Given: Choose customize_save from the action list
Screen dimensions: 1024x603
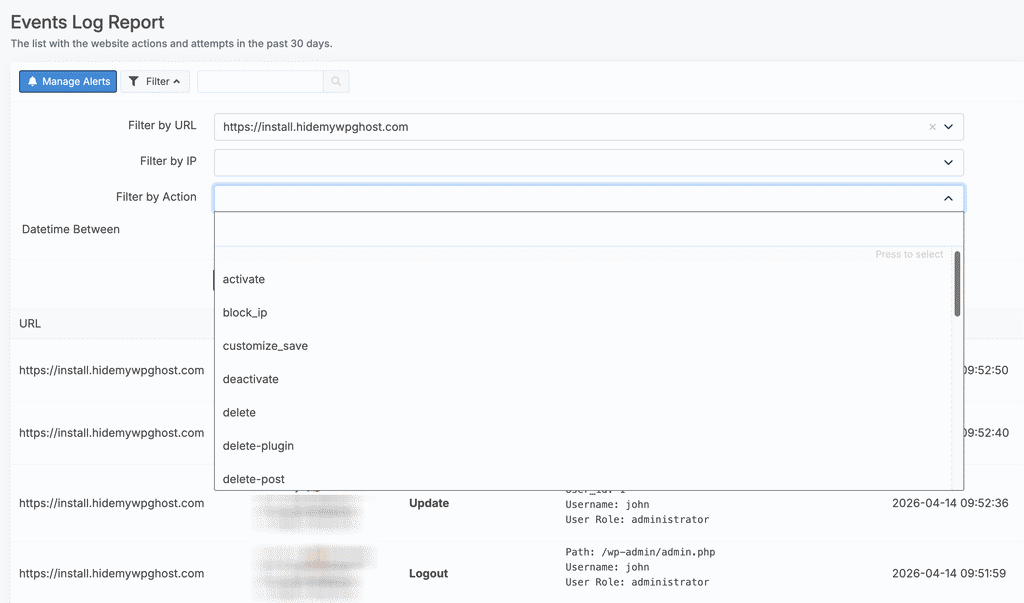Looking at the screenshot, I should pos(583,346).
